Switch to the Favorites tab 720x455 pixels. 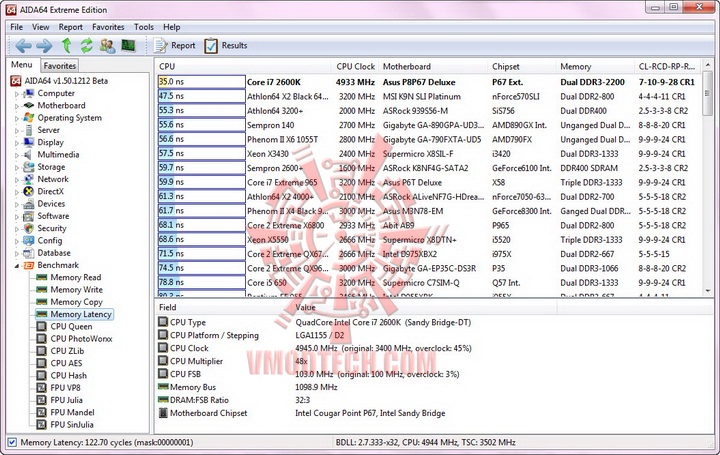pyautogui.click(x=60, y=66)
